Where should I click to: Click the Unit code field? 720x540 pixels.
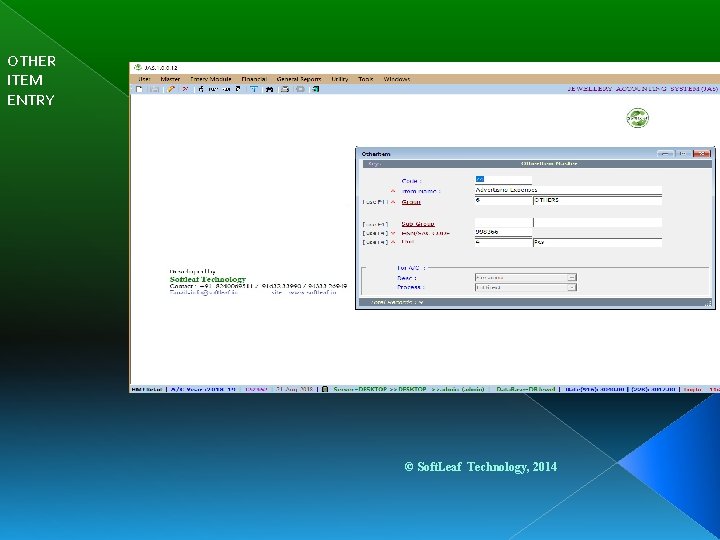point(503,242)
